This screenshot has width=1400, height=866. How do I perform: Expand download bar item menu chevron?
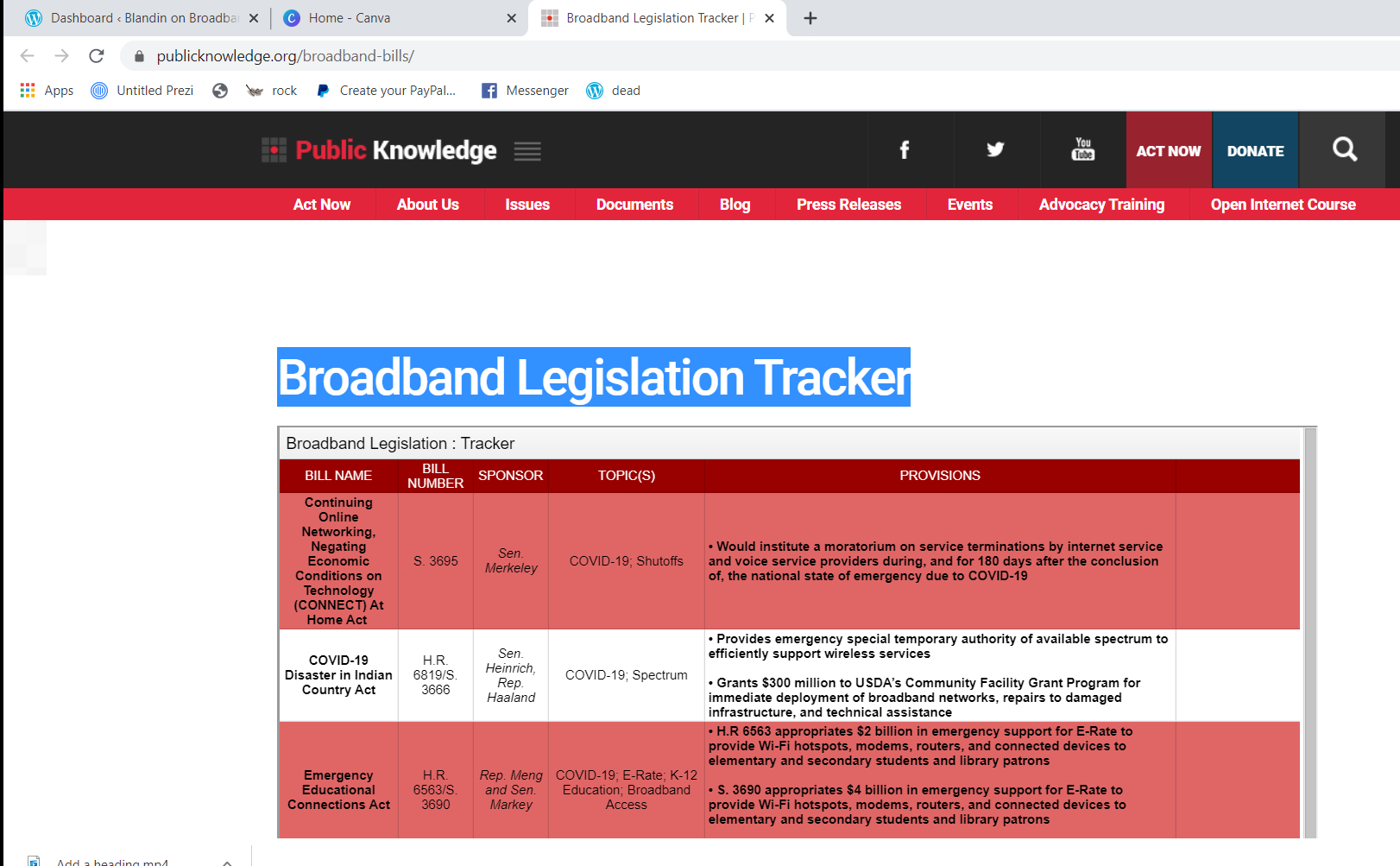pyautogui.click(x=227, y=862)
